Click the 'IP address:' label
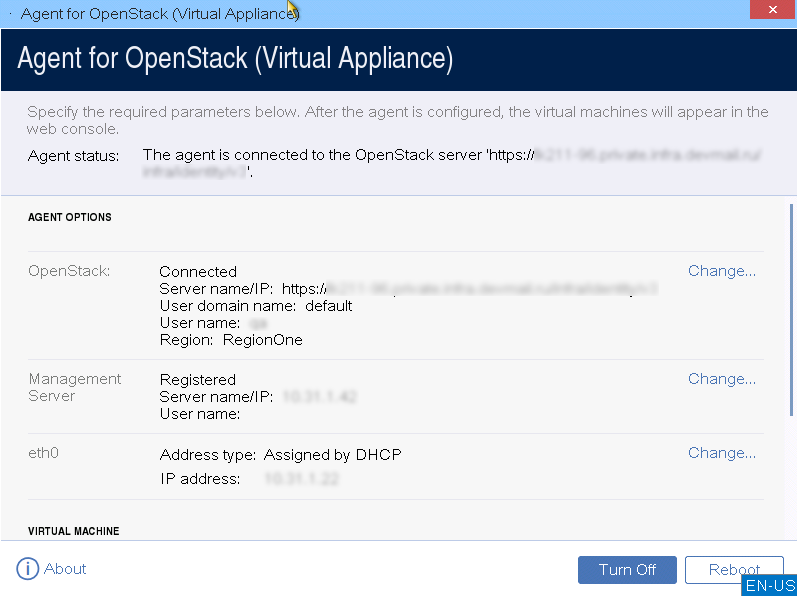 pos(200,479)
